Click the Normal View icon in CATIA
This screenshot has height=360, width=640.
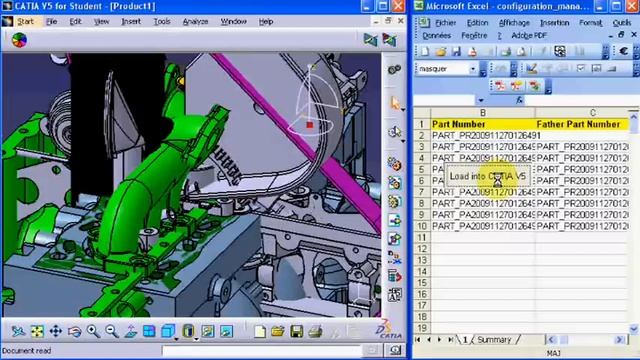tap(131, 331)
